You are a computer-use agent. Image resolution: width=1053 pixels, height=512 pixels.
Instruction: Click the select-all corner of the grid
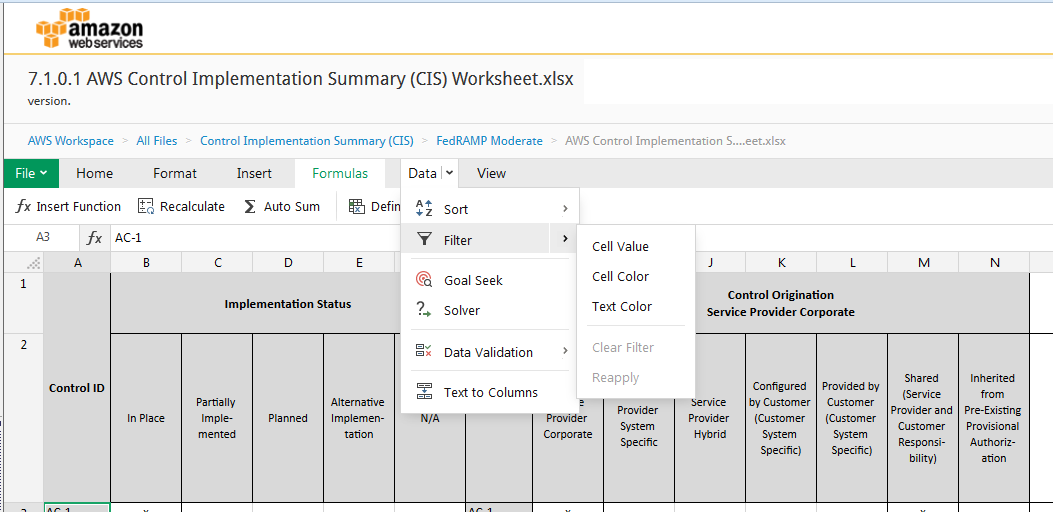(x=34, y=263)
